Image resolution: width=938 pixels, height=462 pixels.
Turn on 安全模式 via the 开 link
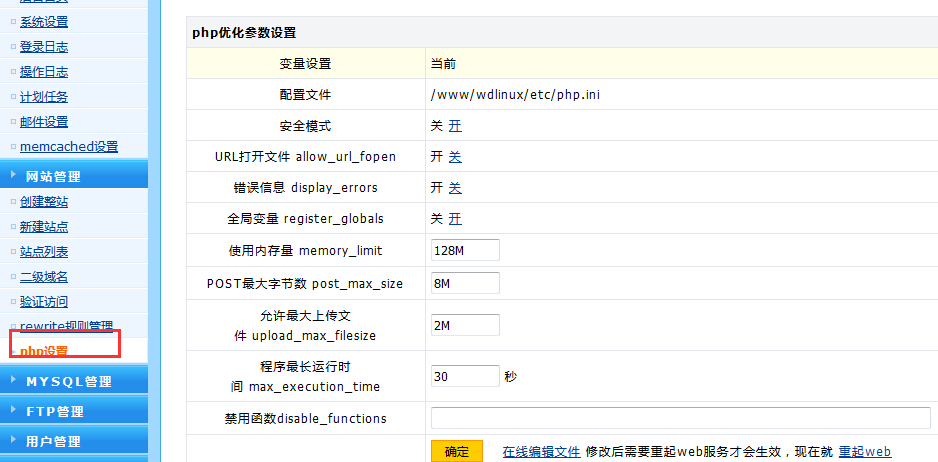pyautogui.click(x=455, y=126)
